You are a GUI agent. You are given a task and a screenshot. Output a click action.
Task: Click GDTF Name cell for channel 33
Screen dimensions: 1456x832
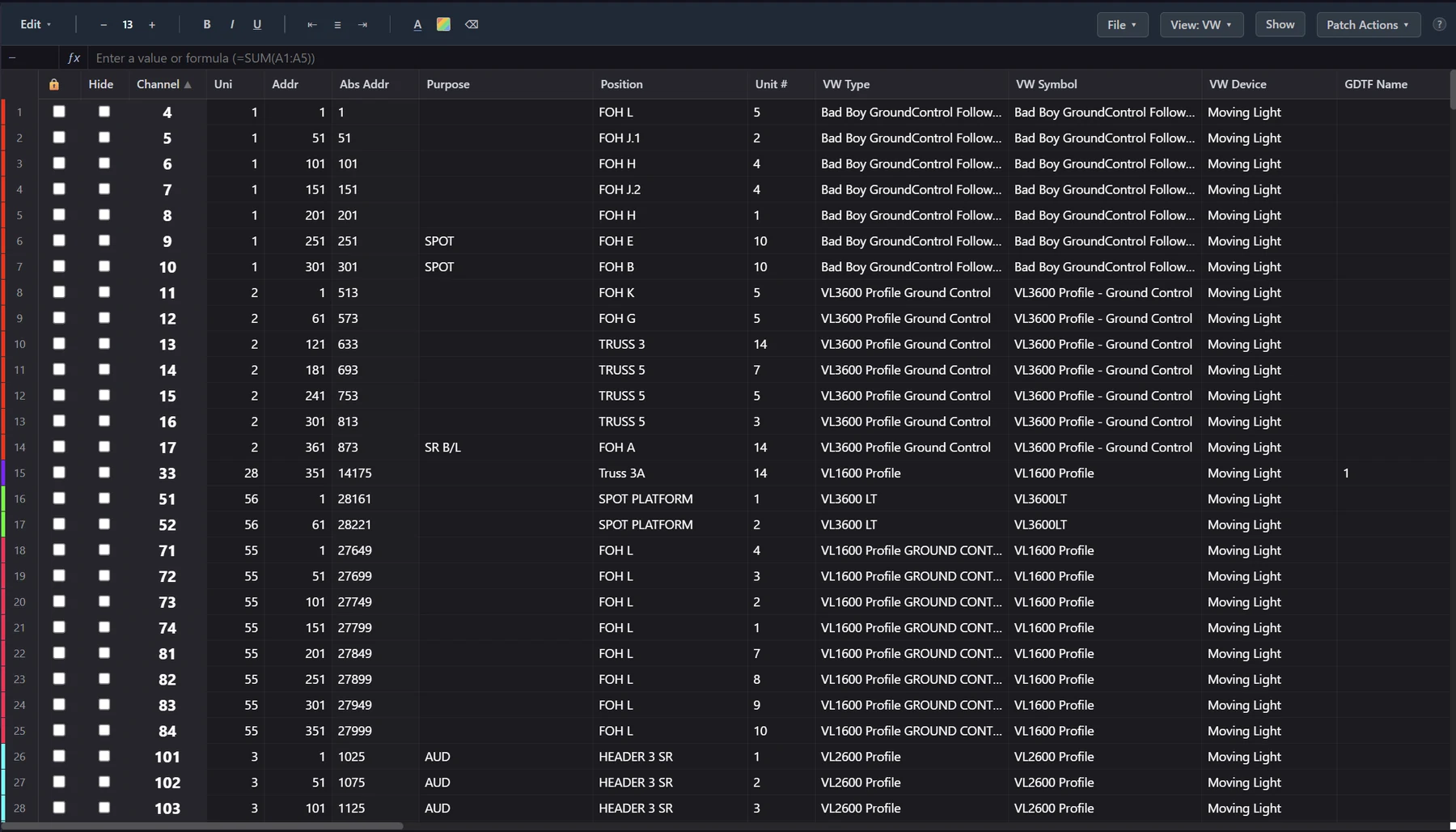1394,473
